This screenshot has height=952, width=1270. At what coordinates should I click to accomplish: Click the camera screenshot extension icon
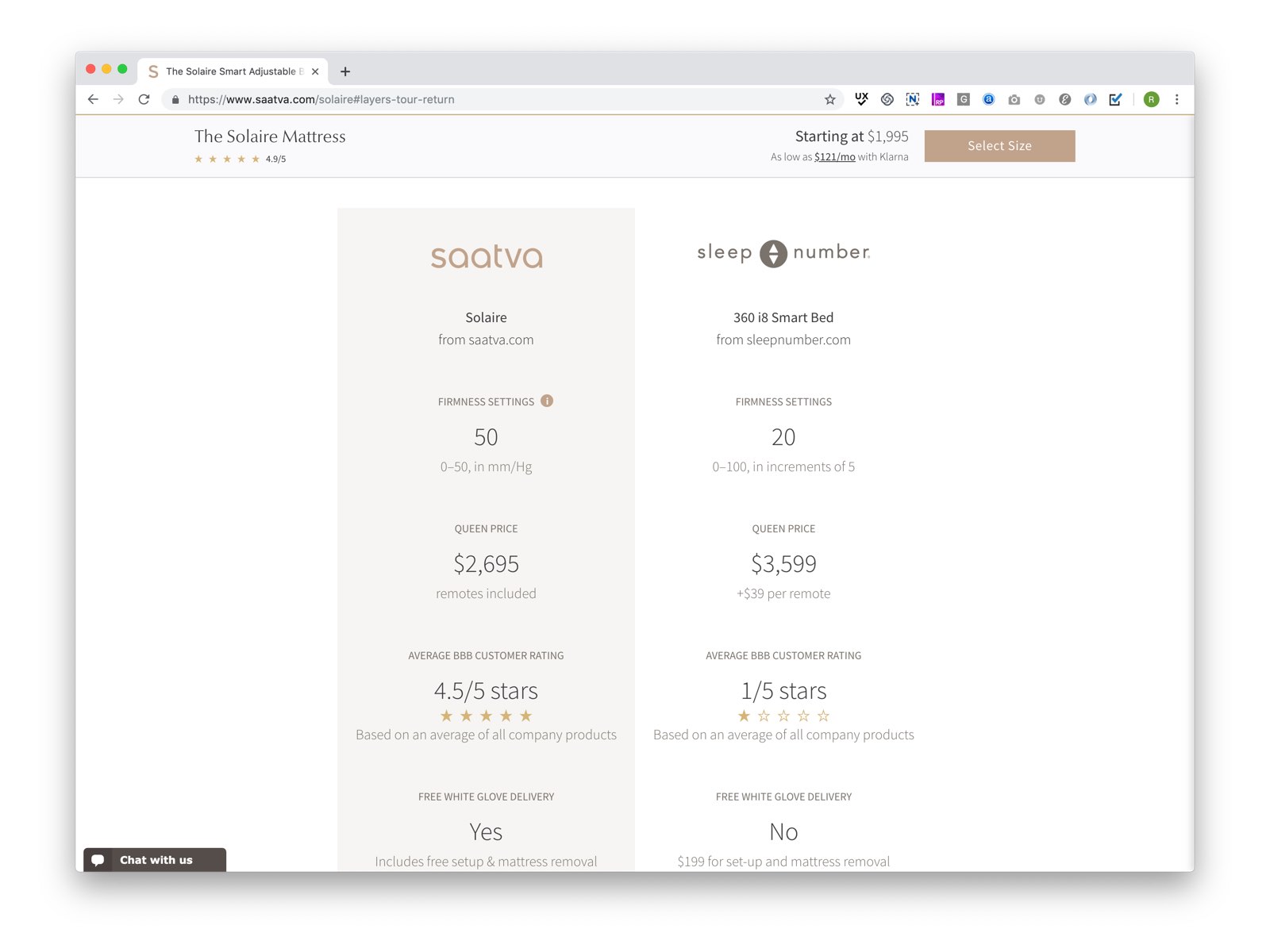1014,99
